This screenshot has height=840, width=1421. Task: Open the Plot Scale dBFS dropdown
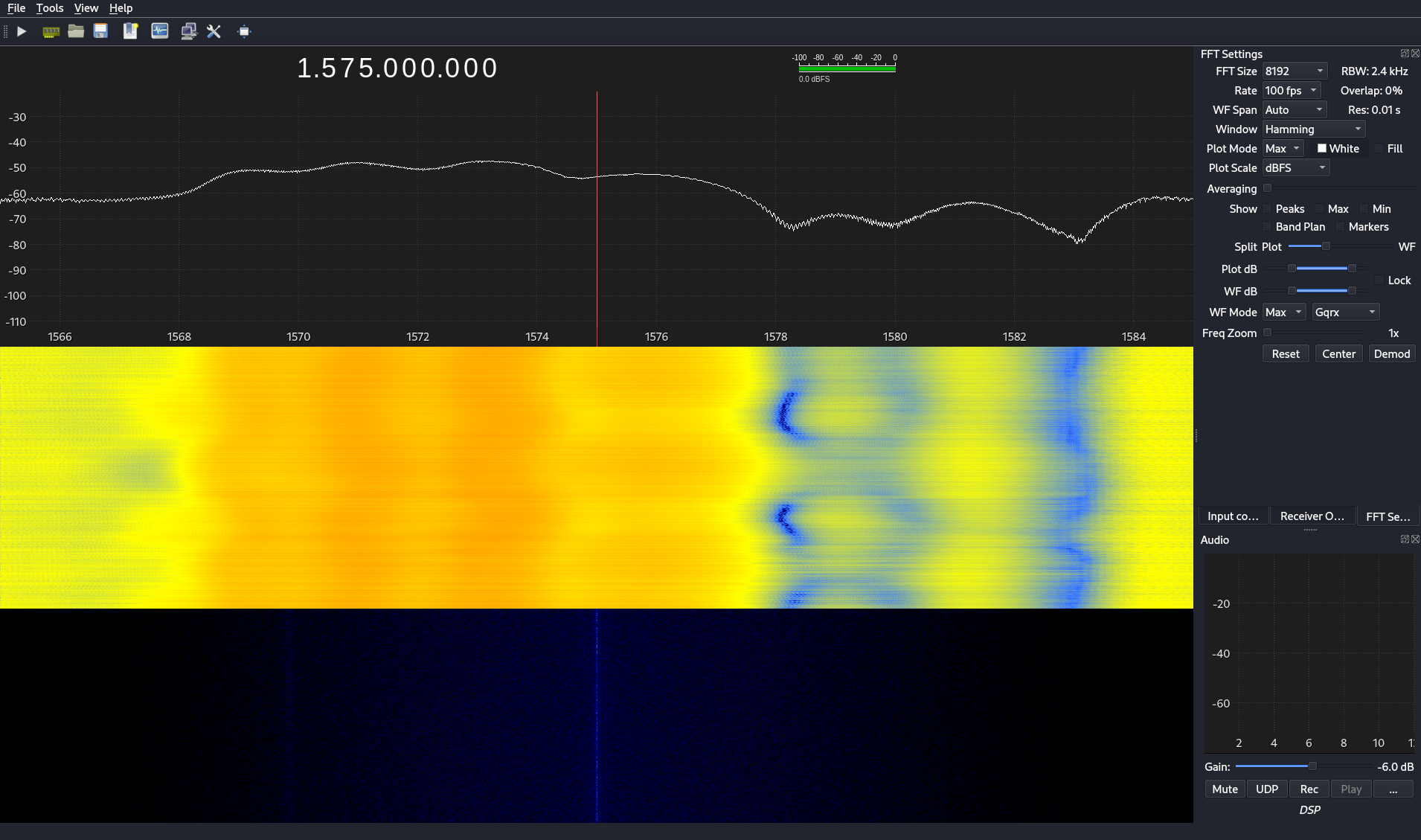[x=1295, y=168]
